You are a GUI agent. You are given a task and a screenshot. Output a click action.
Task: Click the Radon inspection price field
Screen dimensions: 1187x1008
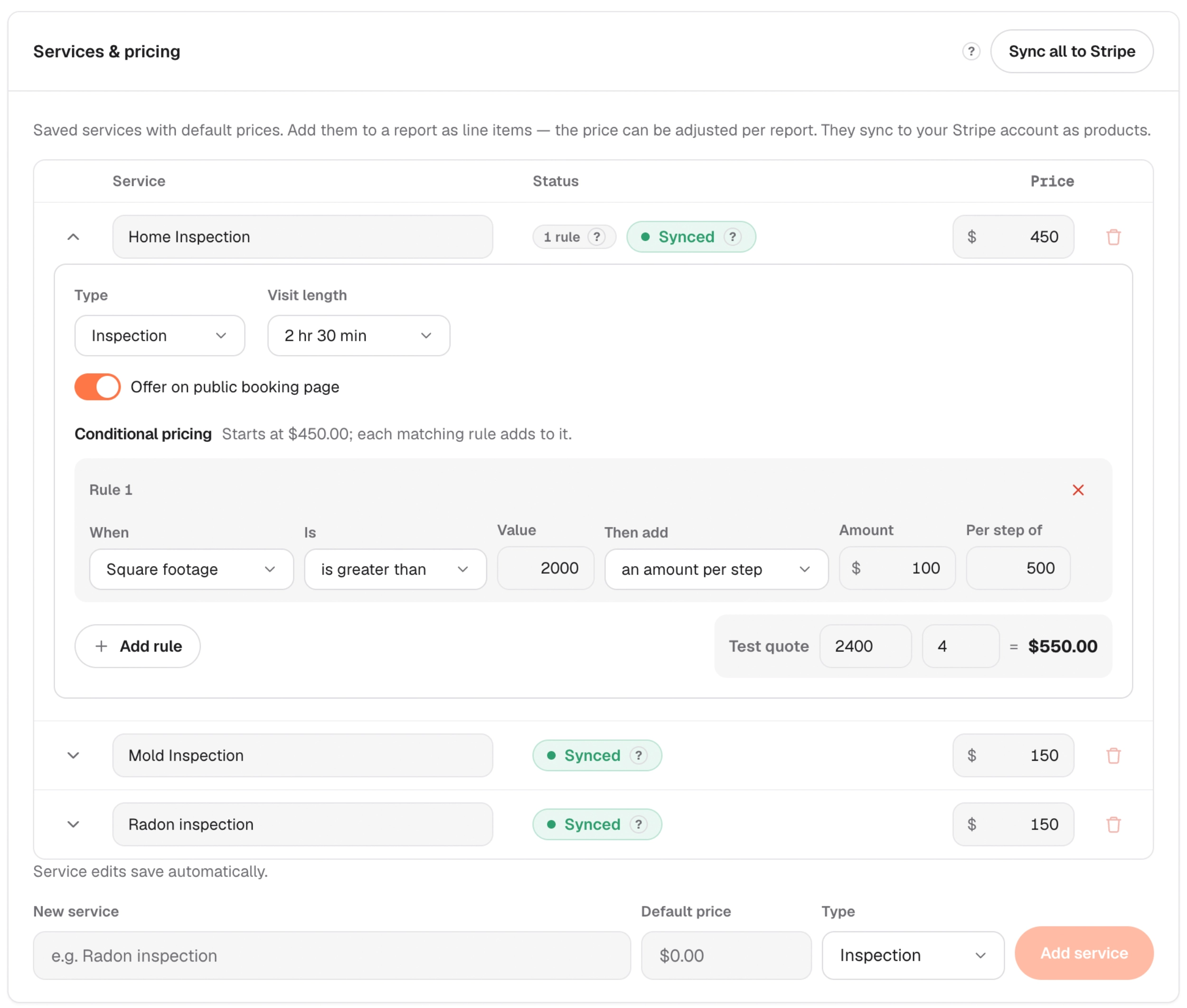tap(1013, 824)
